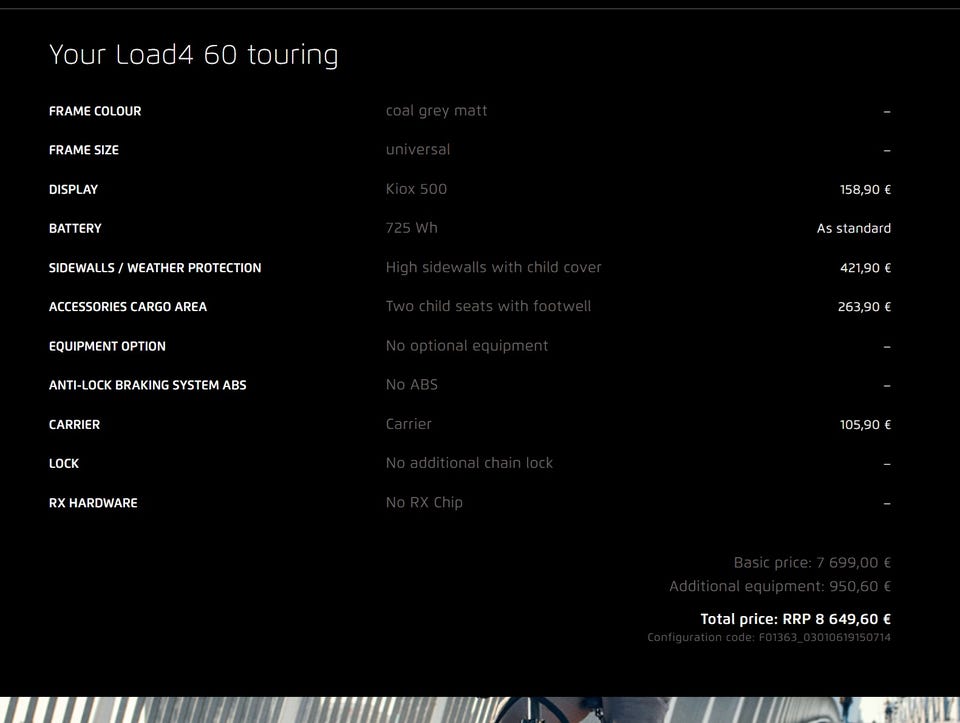This screenshot has height=723, width=960.
Task: Select the EQUIPMENT OPTION label
Action: (x=107, y=346)
